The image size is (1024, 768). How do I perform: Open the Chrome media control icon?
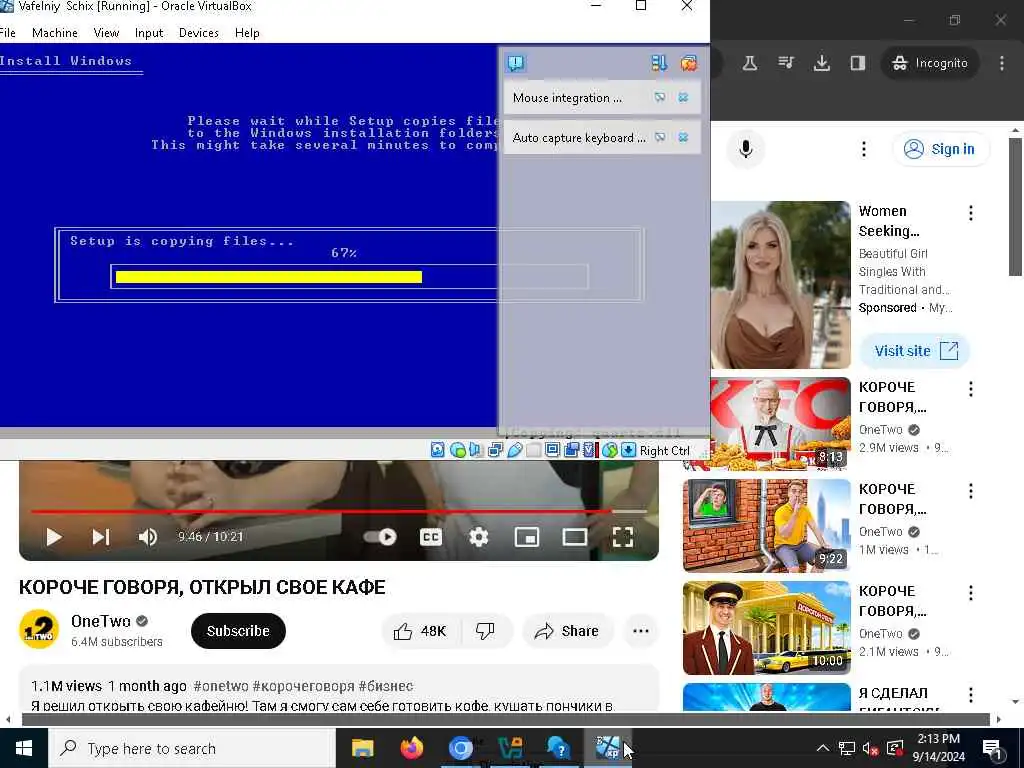[786, 63]
